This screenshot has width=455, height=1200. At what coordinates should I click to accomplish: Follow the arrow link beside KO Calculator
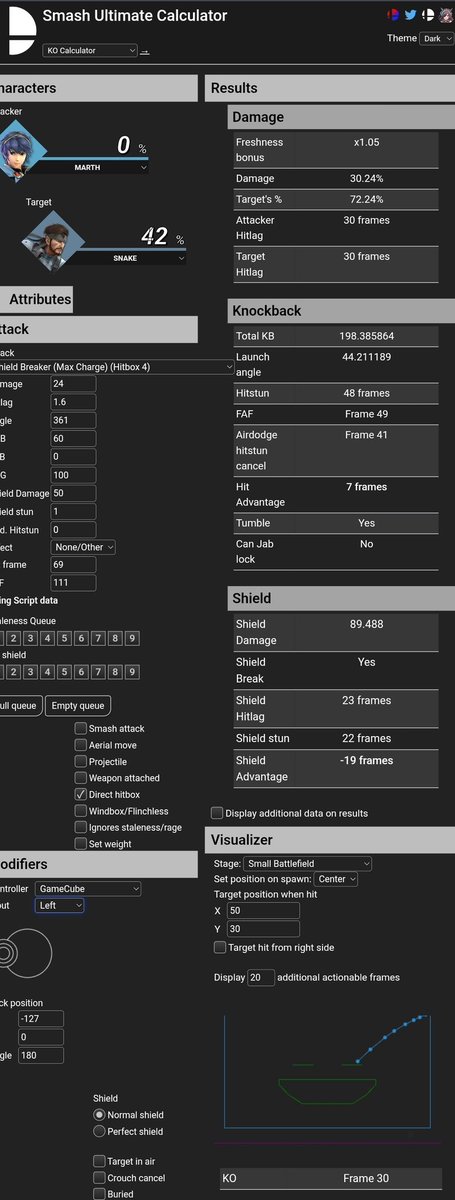[x=145, y=51]
